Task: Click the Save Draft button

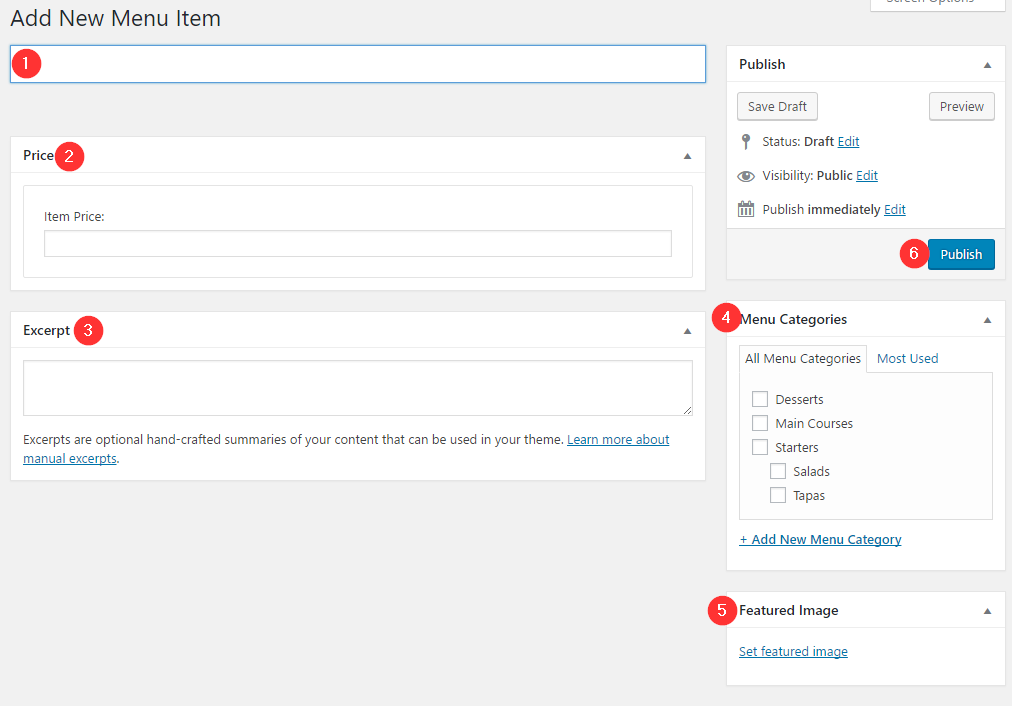Action: pyautogui.click(x=777, y=106)
